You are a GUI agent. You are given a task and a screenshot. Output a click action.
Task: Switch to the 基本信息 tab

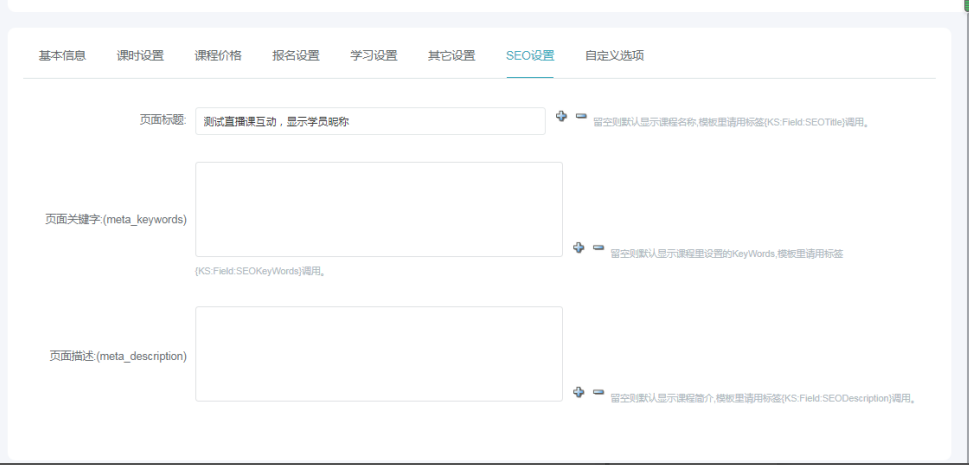coord(62,56)
